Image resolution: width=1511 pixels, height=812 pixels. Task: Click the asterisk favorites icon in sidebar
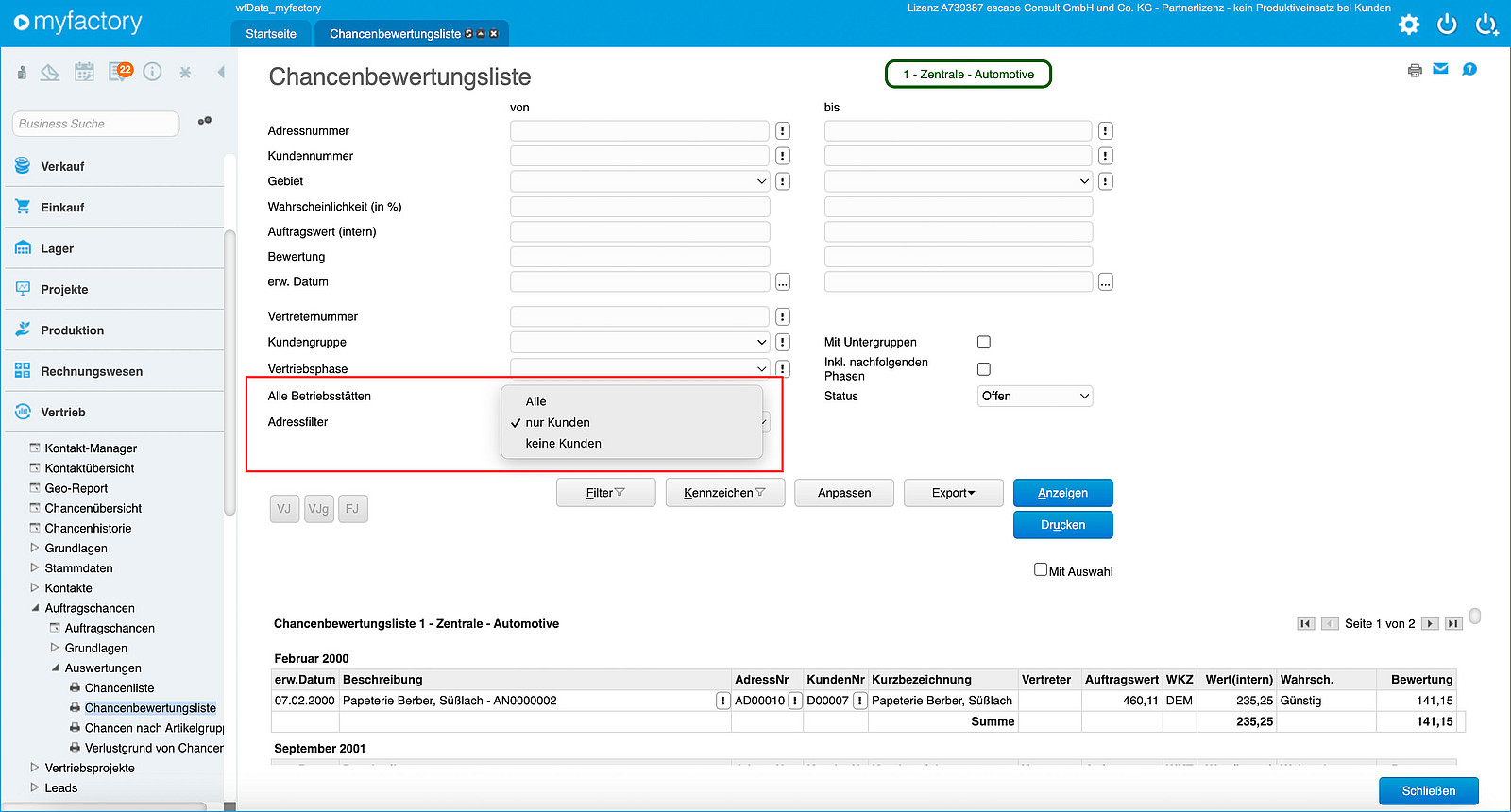pyautogui.click(x=185, y=73)
